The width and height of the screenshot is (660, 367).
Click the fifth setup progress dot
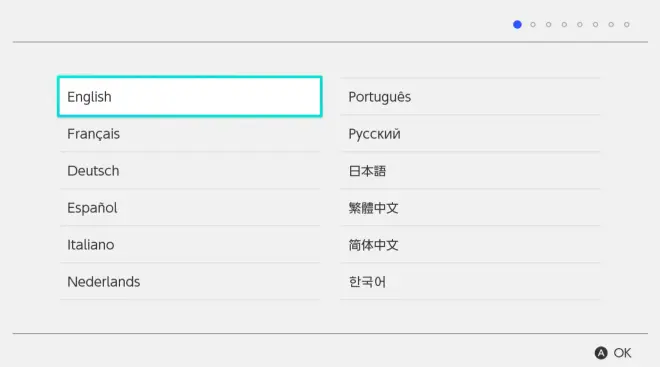[x=580, y=24]
